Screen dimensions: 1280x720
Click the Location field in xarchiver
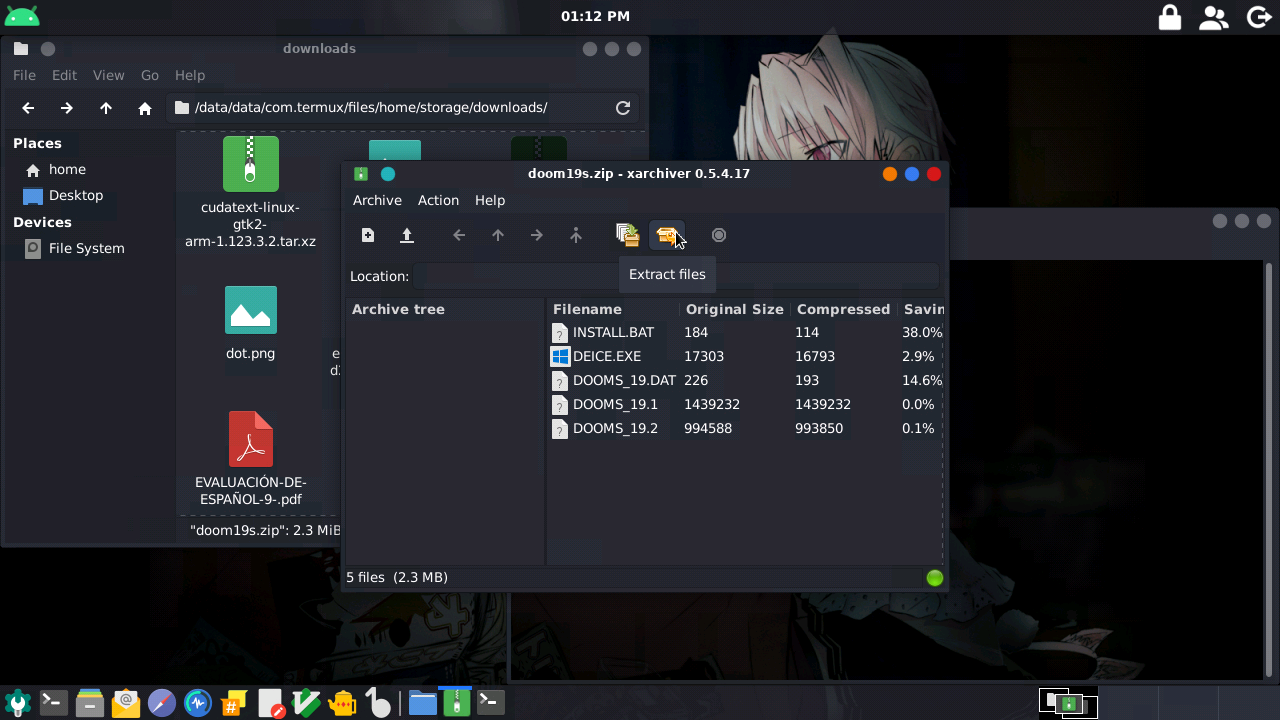pos(676,276)
